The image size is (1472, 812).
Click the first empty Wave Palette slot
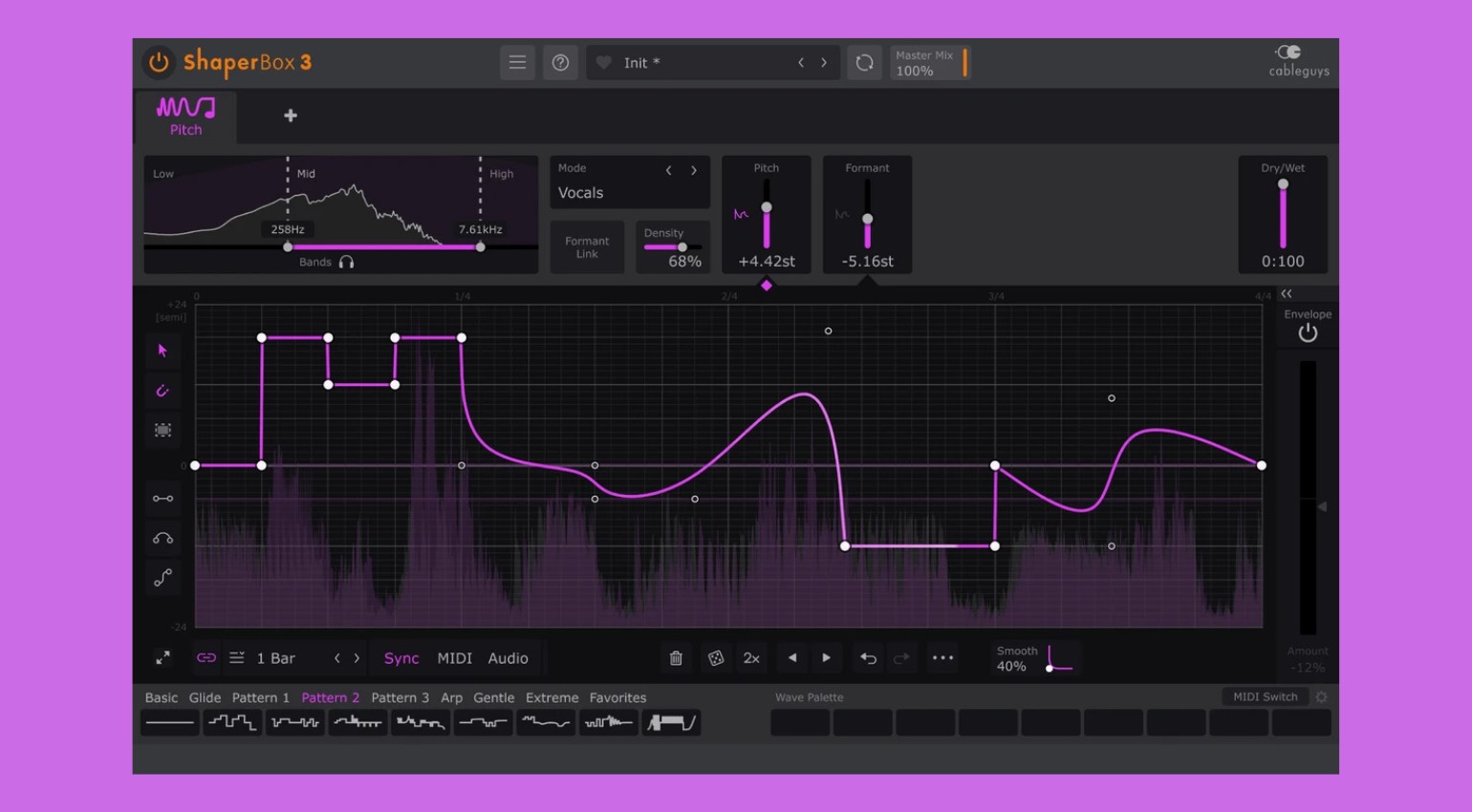tap(800, 723)
